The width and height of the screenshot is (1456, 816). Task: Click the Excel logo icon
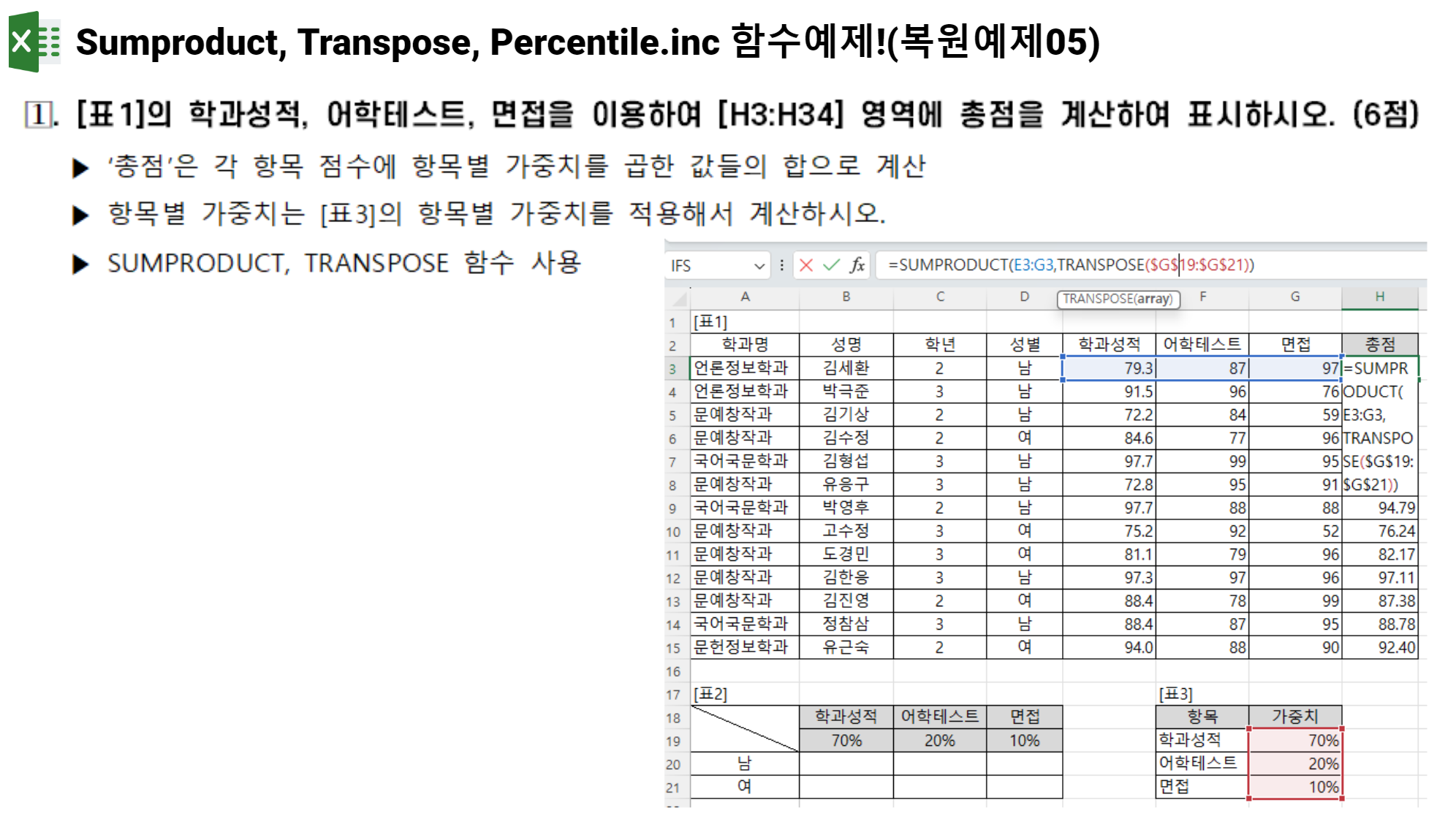(x=34, y=42)
